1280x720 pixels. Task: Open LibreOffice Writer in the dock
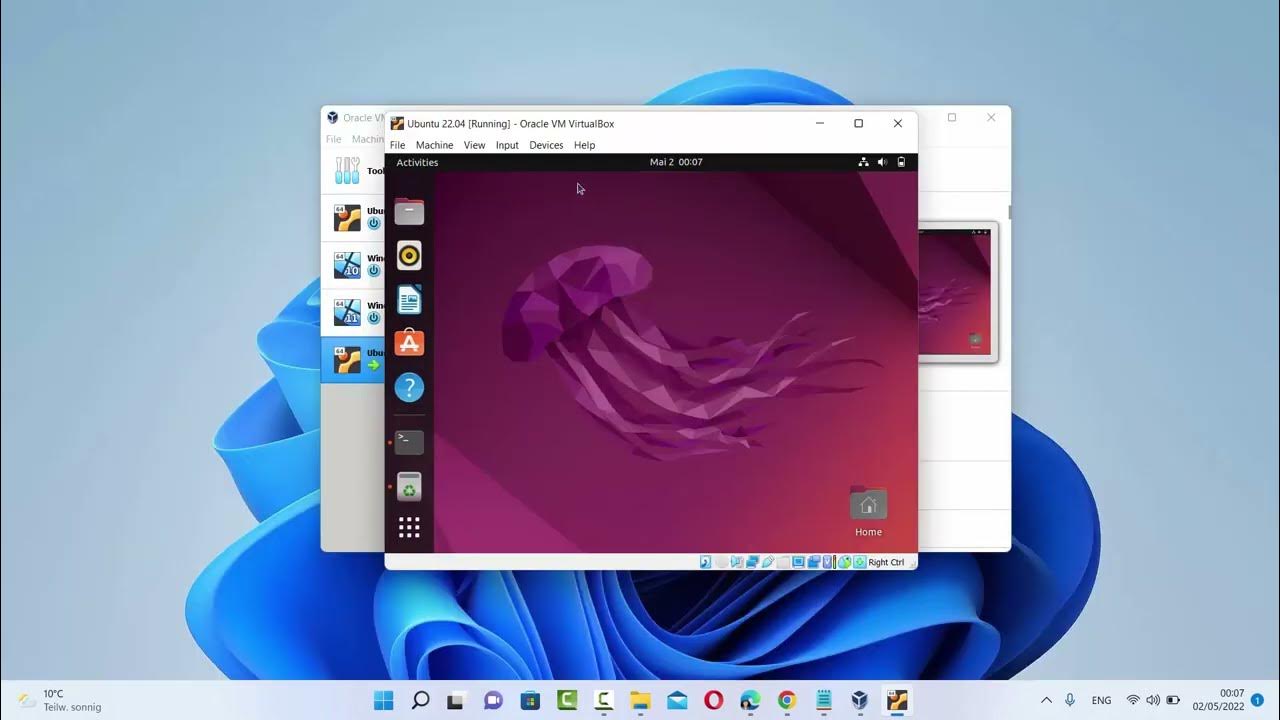pyautogui.click(x=409, y=300)
